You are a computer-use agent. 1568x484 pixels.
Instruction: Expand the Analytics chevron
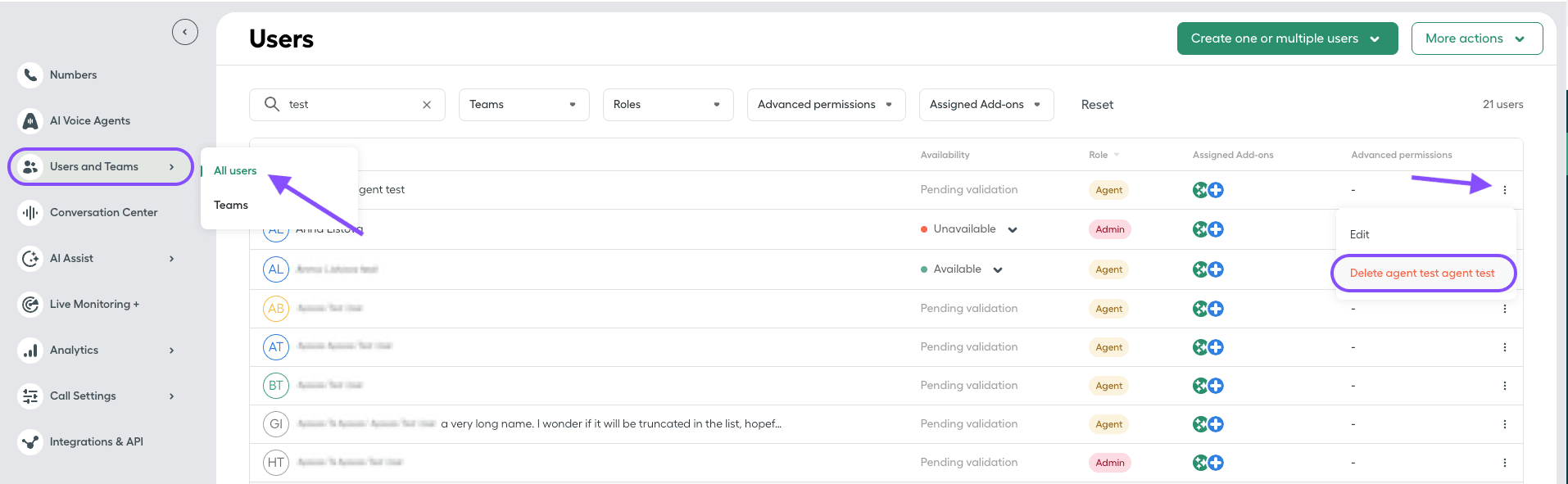click(x=171, y=350)
